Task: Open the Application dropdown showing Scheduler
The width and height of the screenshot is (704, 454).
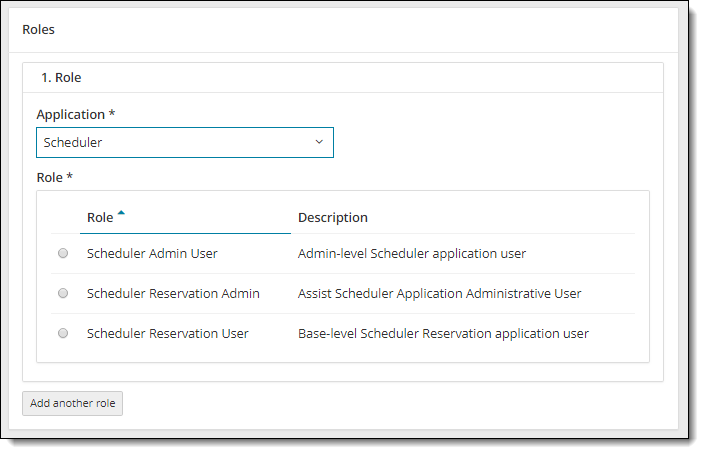Action: 185,143
